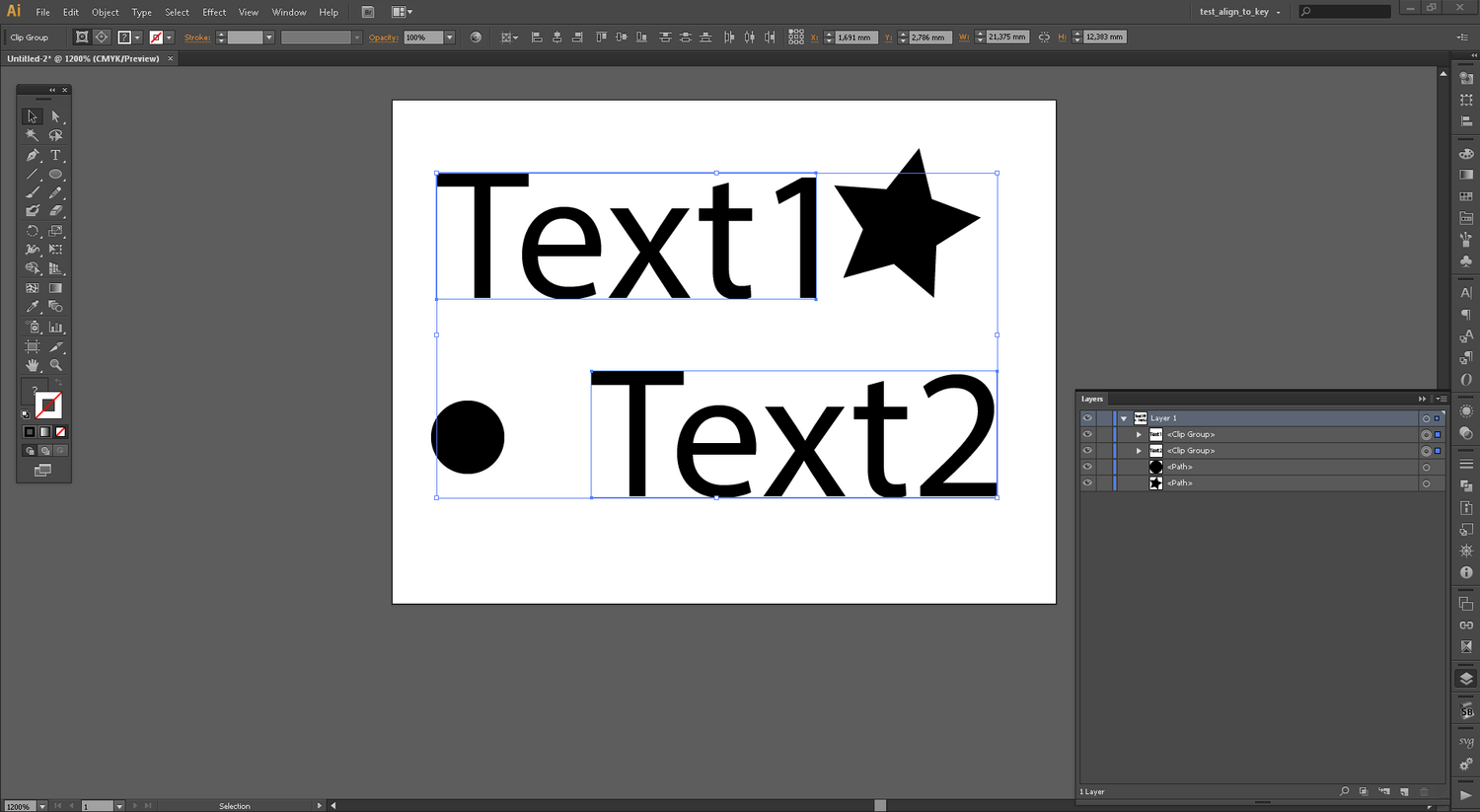Pick the Ellipse tool

(x=55, y=174)
